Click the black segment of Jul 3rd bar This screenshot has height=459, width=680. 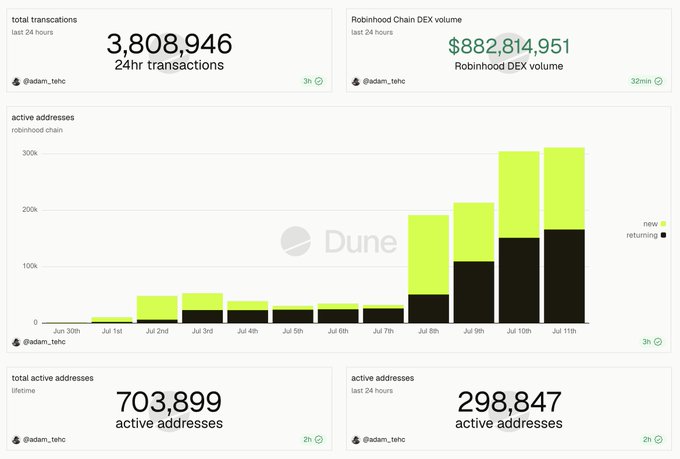pyautogui.click(x=203, y=317)
